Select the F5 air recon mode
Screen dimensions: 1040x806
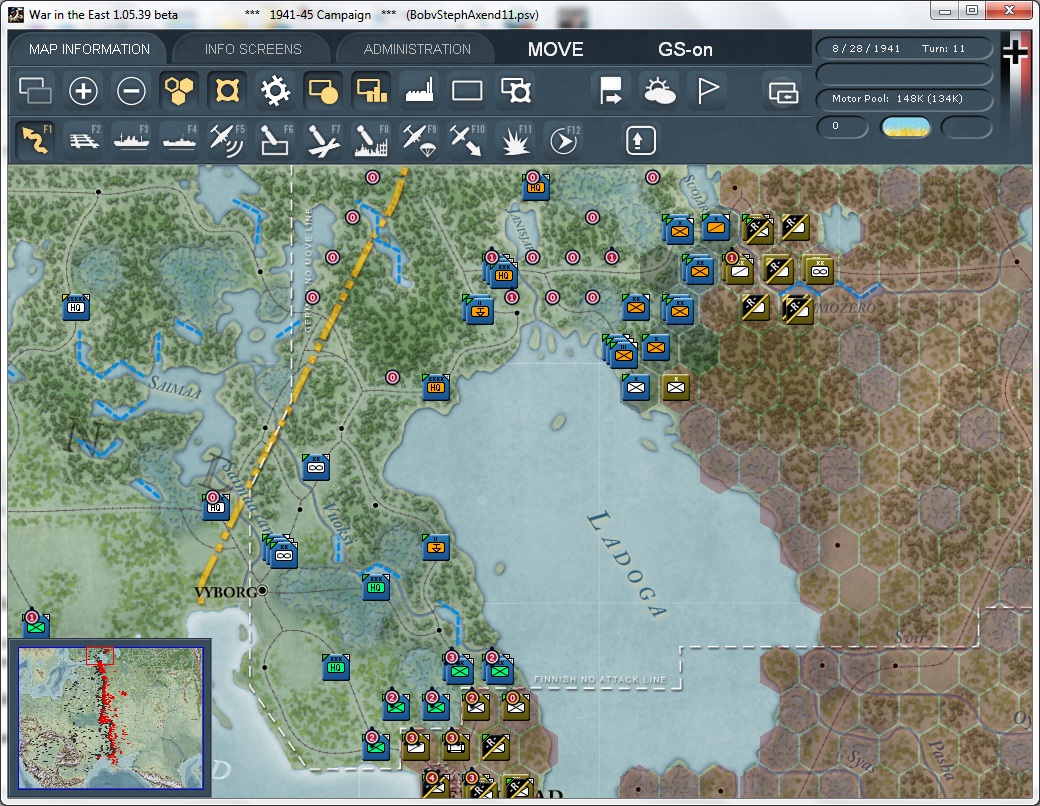click(227, 140)
